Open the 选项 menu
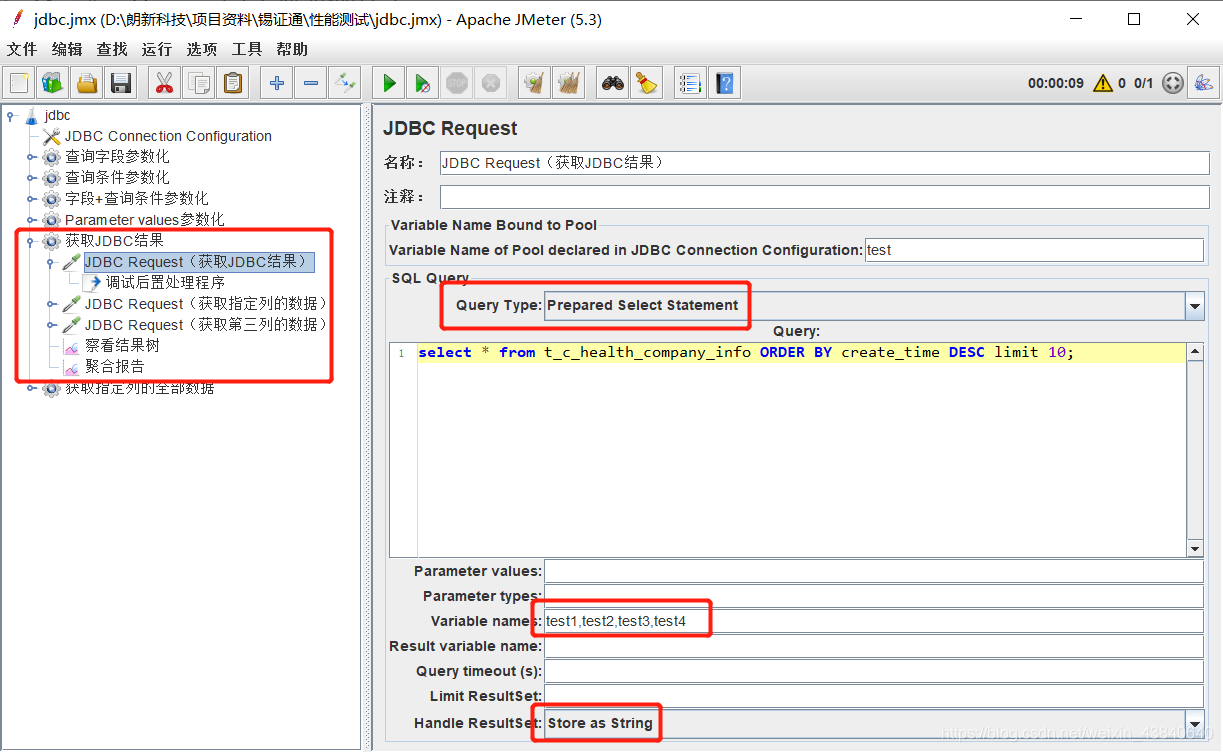 (x=202, y=49)
